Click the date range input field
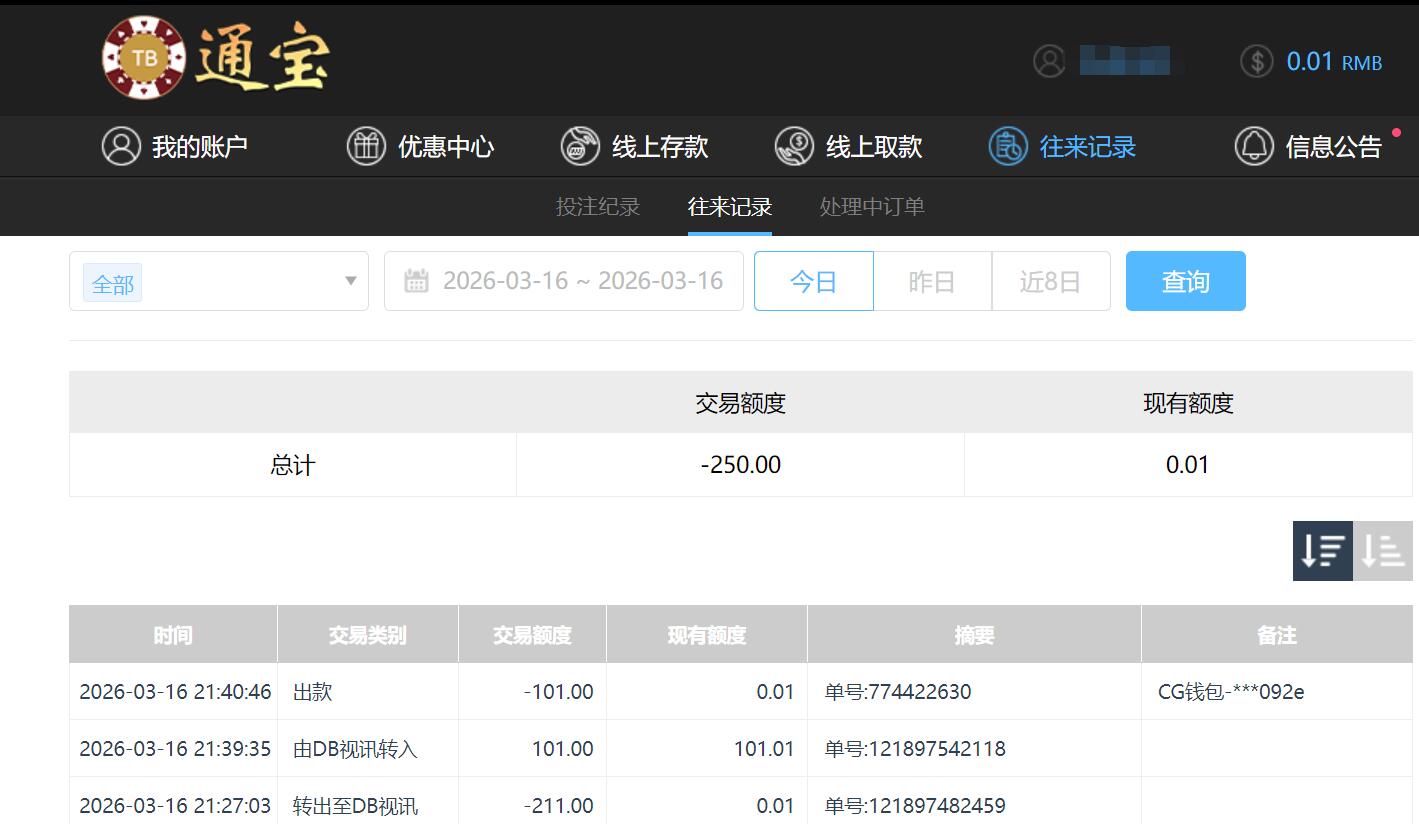Image resolution: width=1419 pixels, height=824 pixels. [585, 281]
